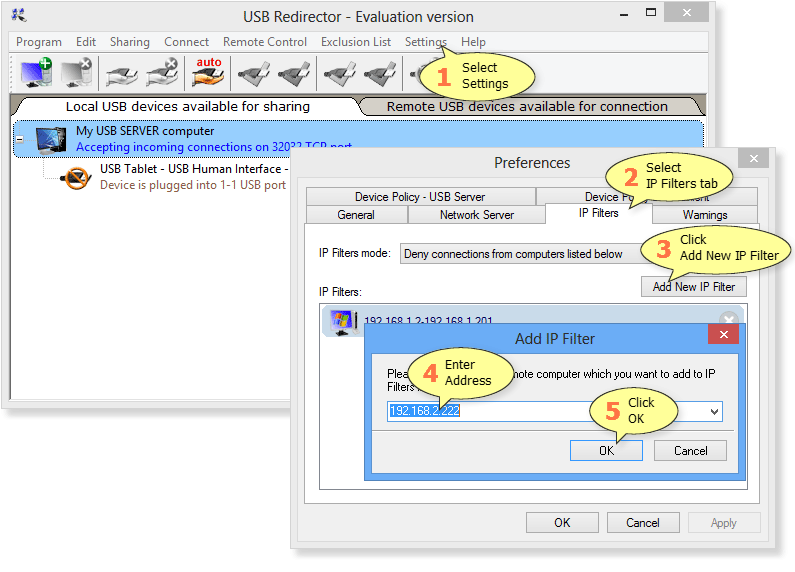
Task: Switch to Remote USB devices available for connection tab
Action: click(x=527, y=106)
